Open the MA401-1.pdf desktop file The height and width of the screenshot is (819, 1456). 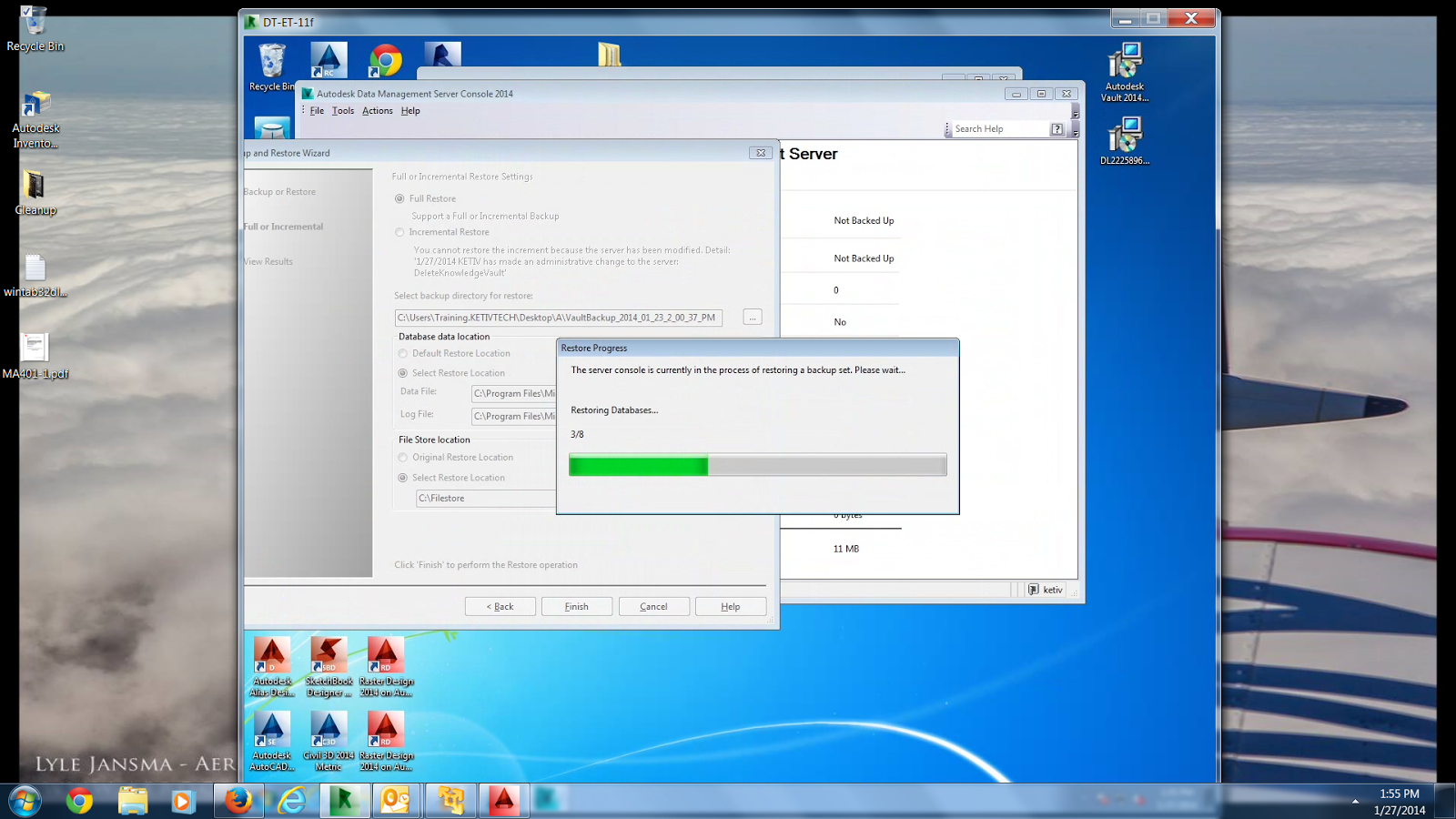click(x=35, y=356)
